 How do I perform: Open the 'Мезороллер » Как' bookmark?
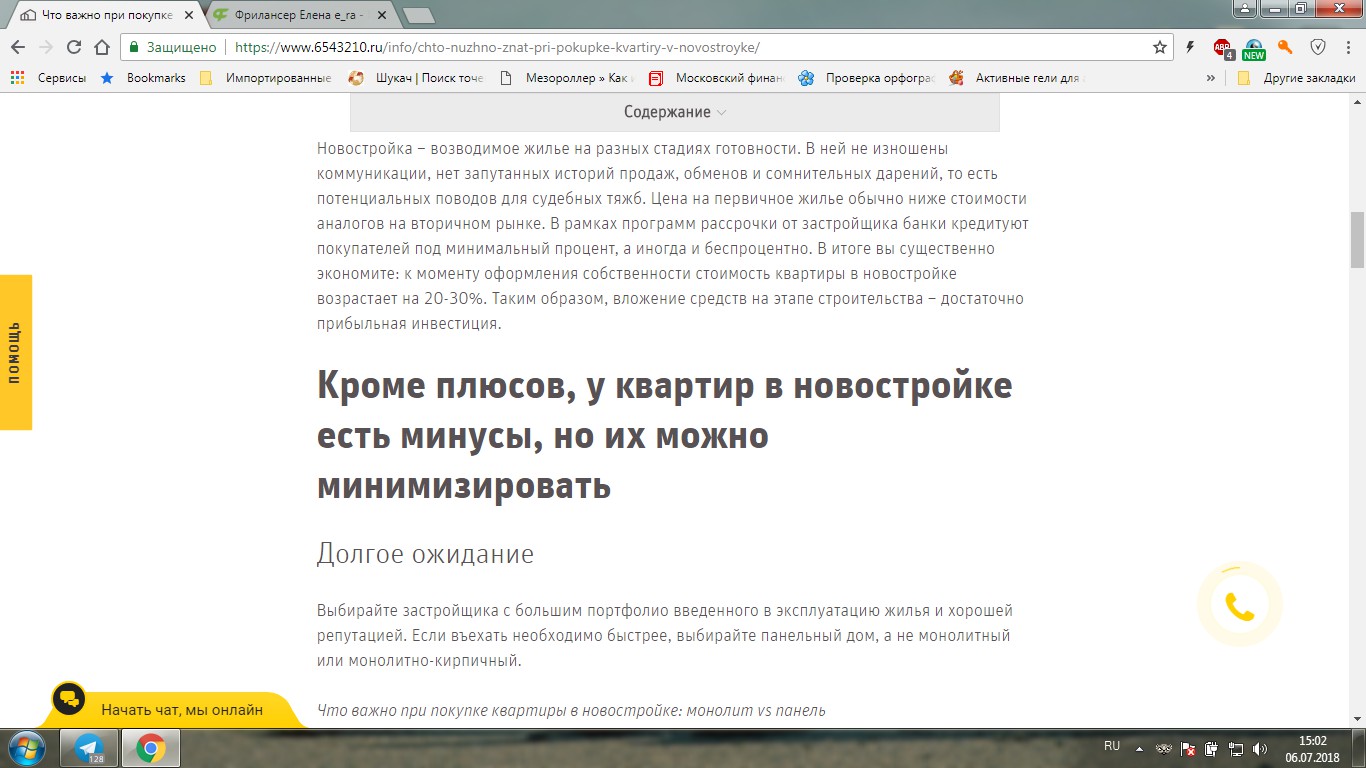[567, 78]
